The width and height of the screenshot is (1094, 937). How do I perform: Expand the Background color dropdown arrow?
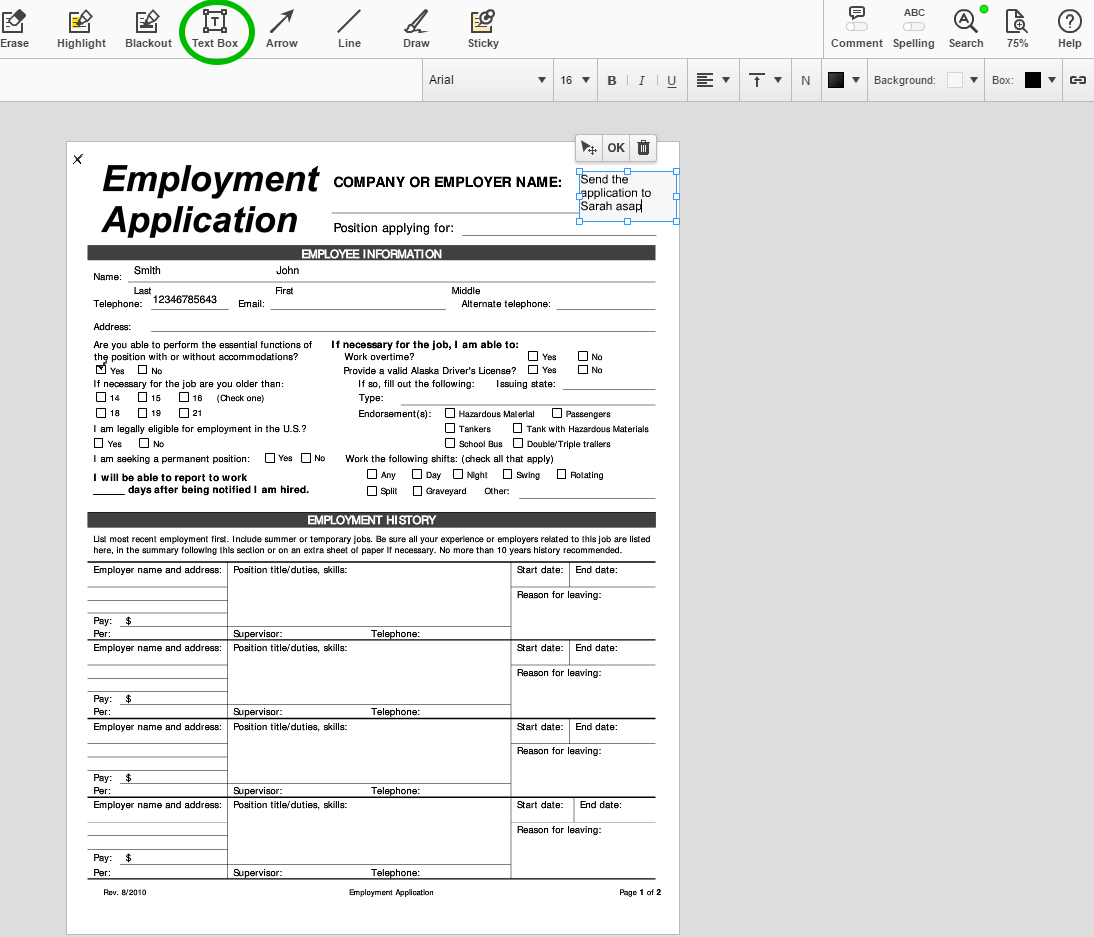974,80
